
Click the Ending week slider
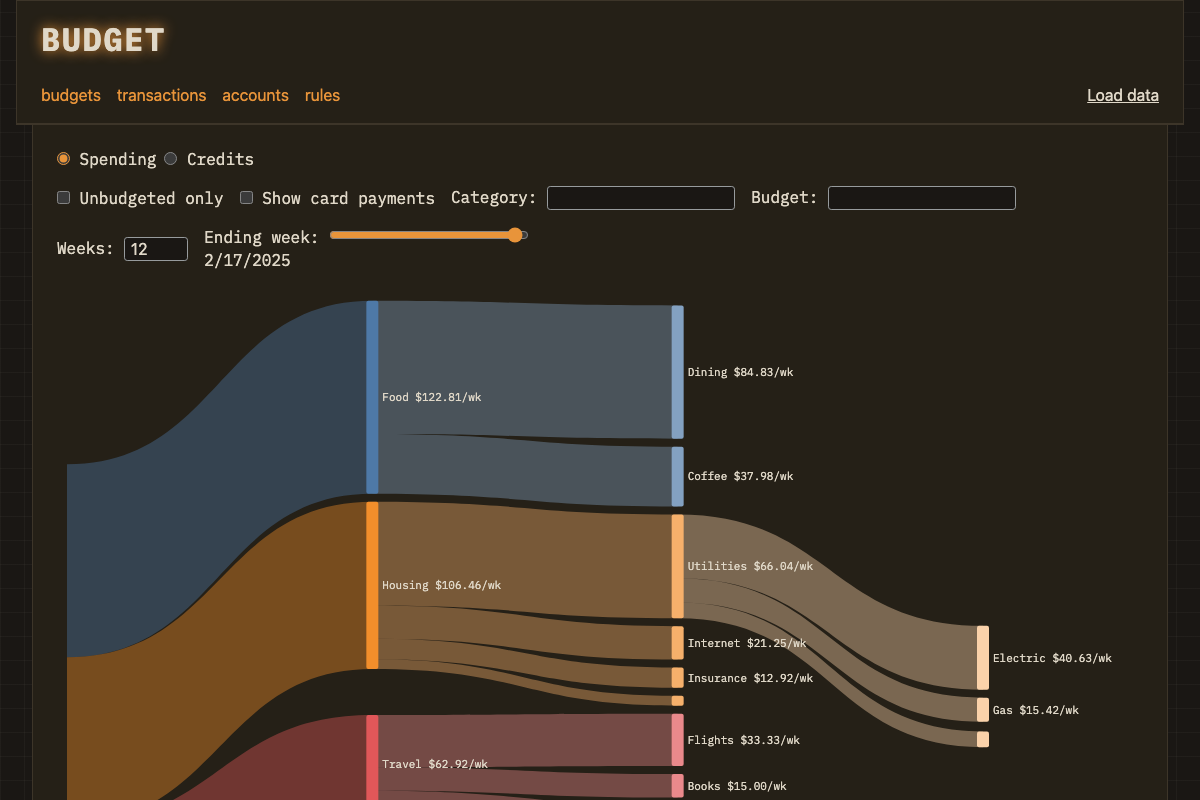click(x=429, y=235)
